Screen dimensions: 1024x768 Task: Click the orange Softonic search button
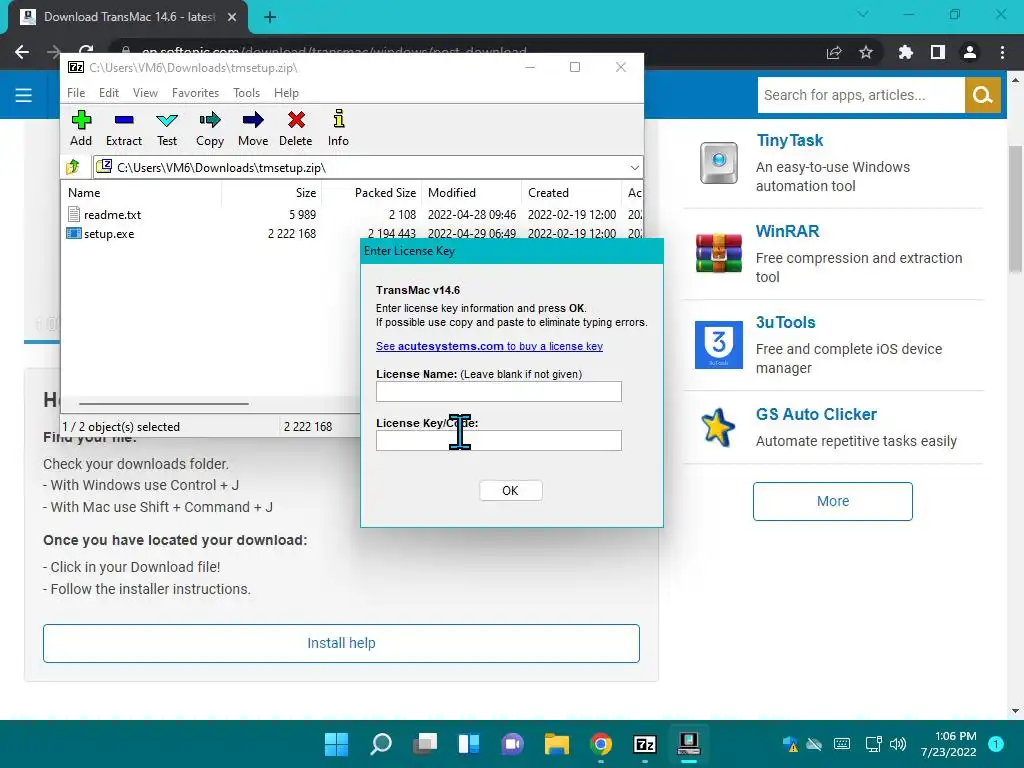(982, 95)
